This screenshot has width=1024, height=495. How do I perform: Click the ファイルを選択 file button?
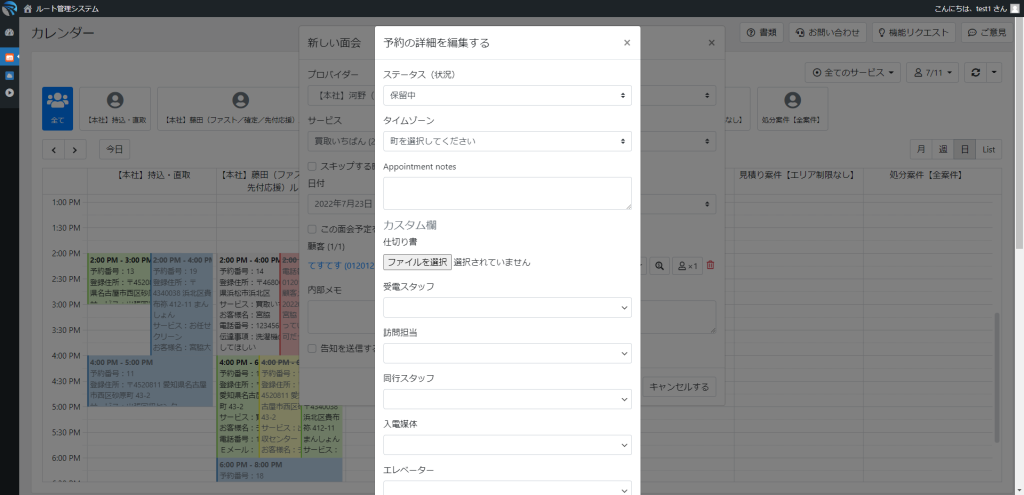417,262
